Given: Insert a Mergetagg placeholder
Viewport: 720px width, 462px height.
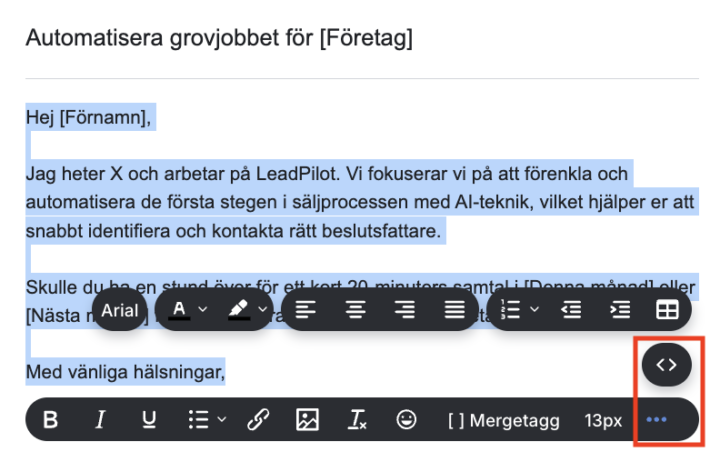Looking at the screenshot, I should tap(503, 421).
